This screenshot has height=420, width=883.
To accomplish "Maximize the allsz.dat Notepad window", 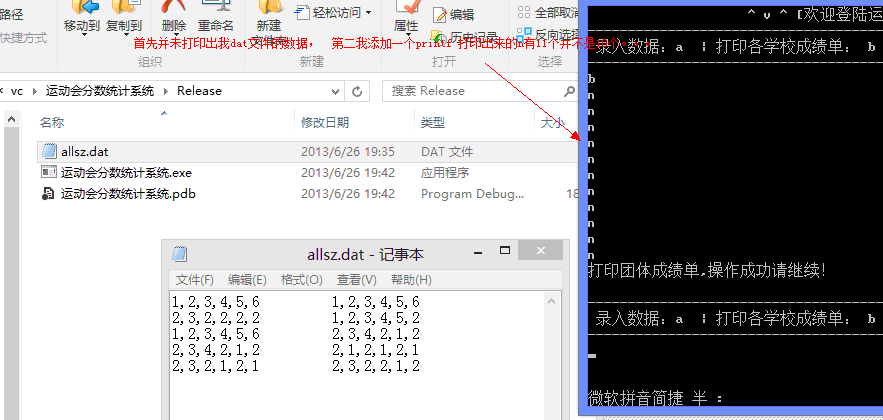I will coord(505,251).
